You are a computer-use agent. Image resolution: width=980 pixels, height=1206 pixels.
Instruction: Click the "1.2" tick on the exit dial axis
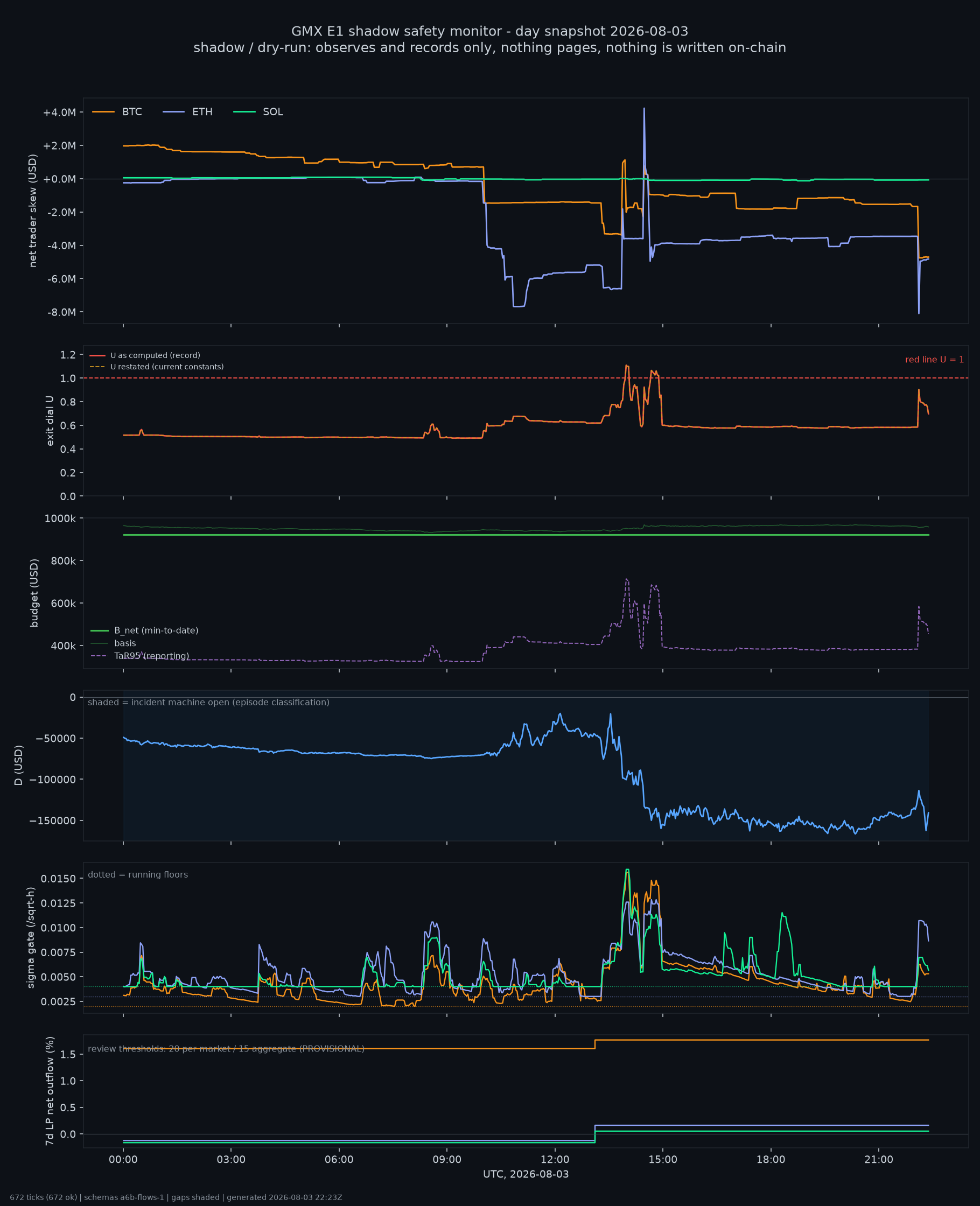click(x=68, y=354)
